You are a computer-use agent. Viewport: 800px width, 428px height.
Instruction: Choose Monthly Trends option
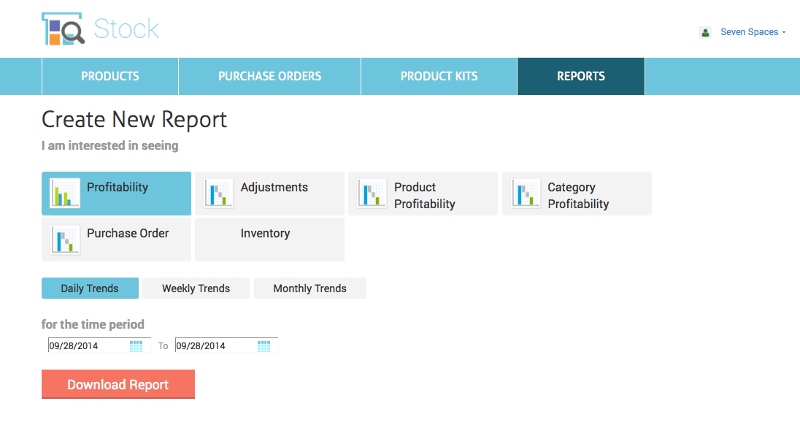[x=310, y=288]
